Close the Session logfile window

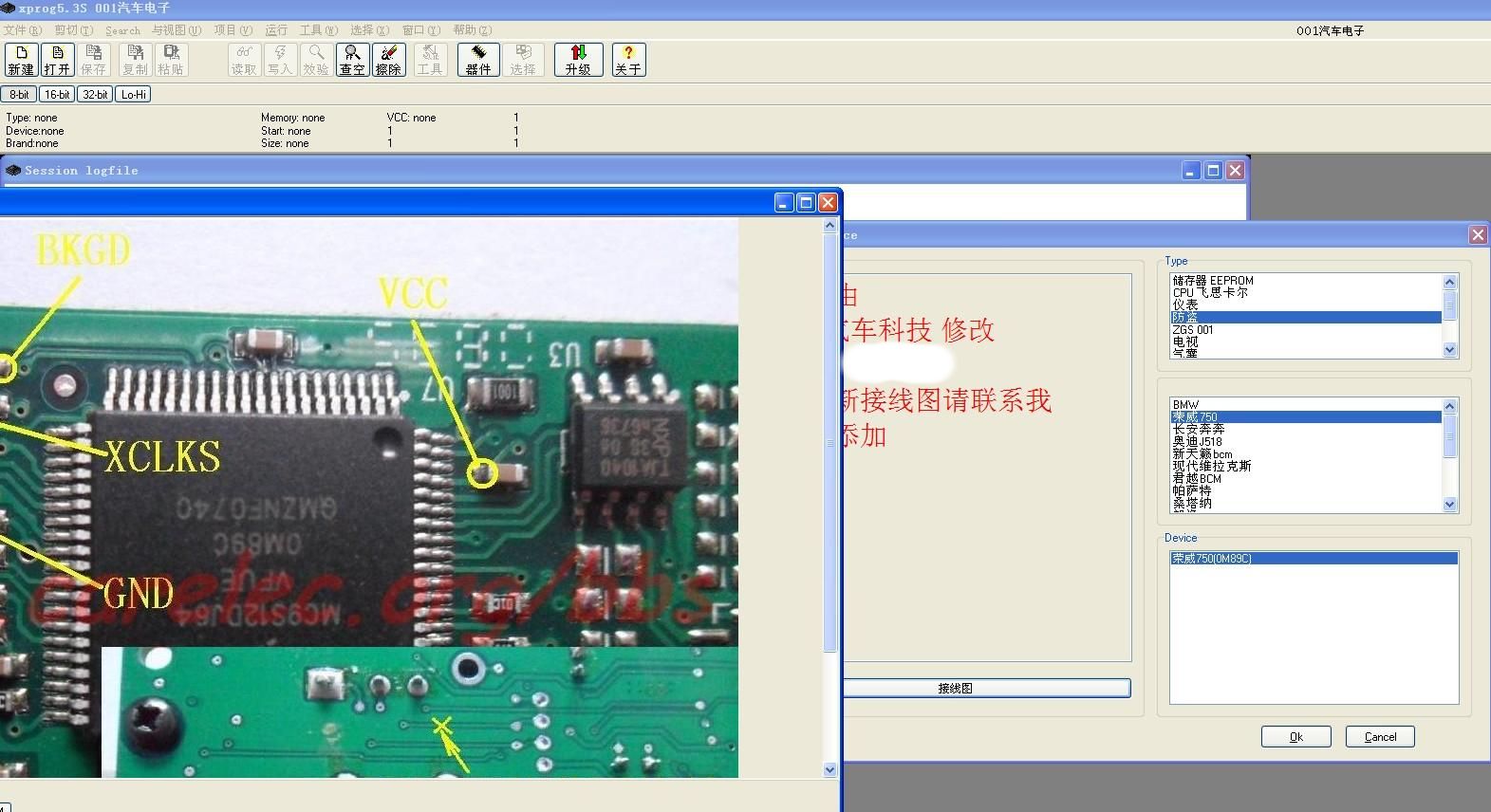[1235, 171]
